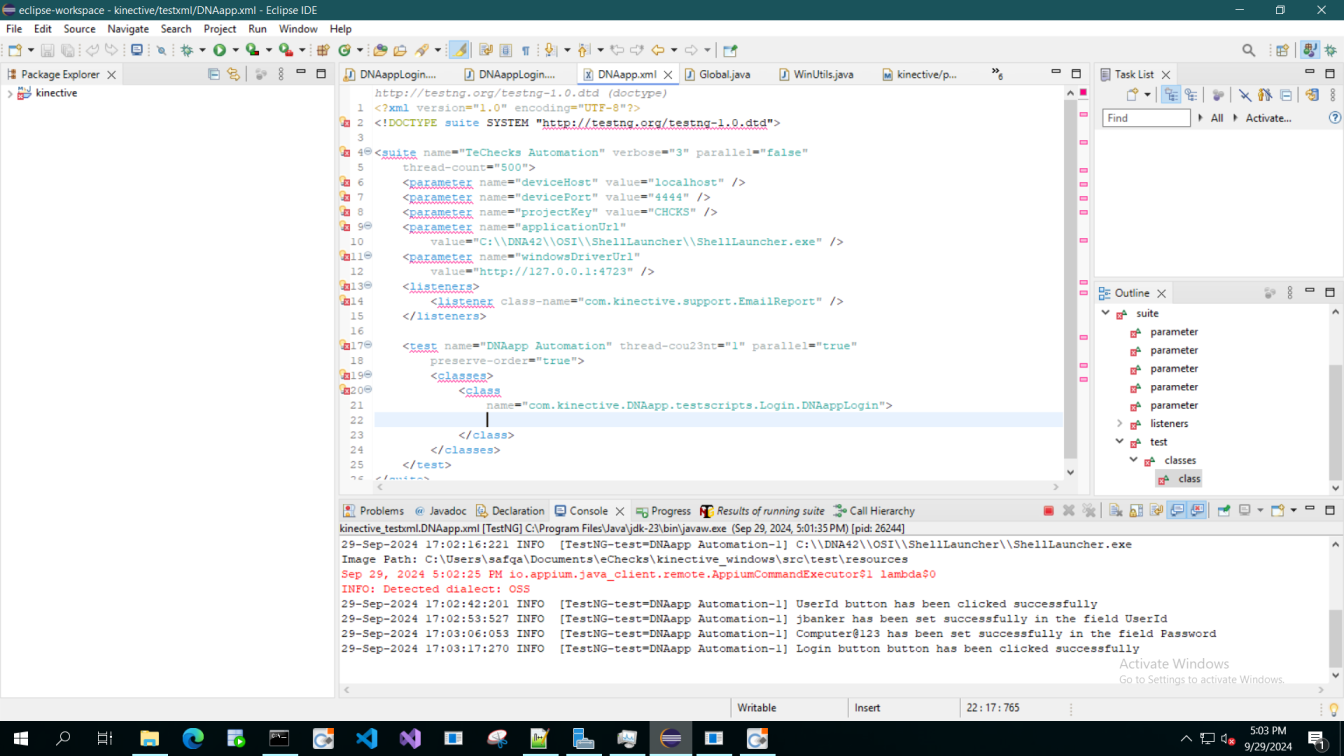Expand the kinective project in Package Explorer
The height and width of the screenshot is (756, 1344).
pos(10,93)
